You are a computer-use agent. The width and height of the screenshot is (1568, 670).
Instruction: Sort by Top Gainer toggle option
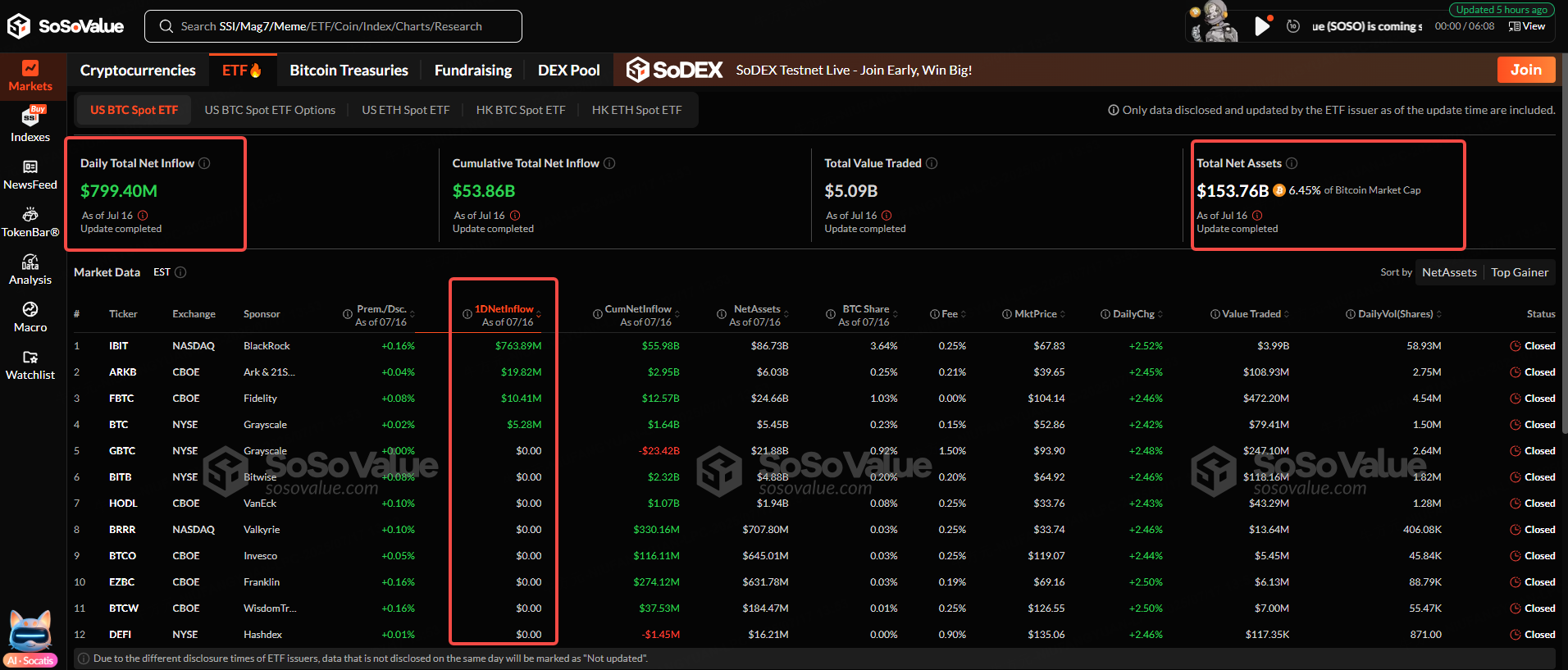(1520, 272)
